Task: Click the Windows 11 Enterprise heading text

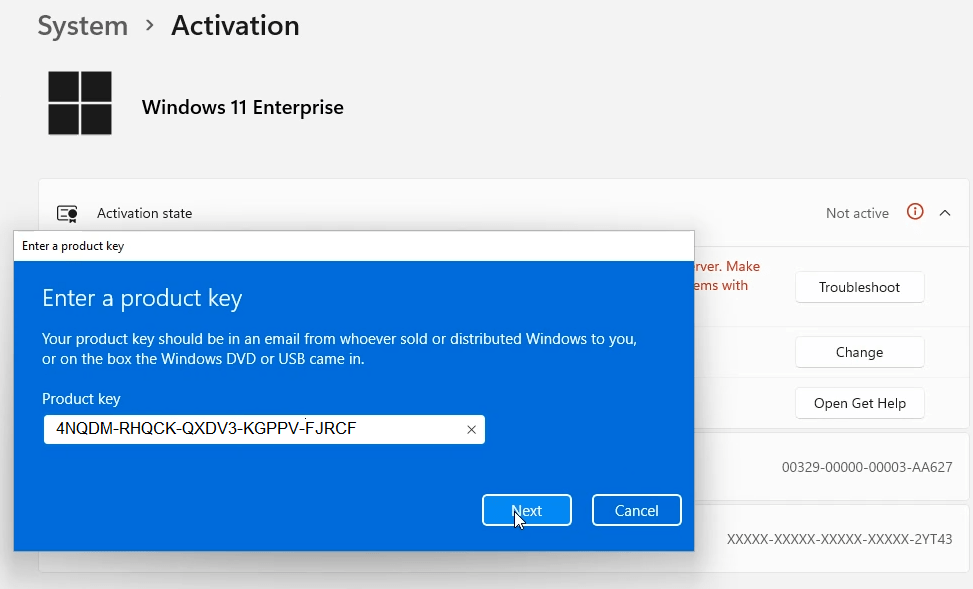Action: coord(242,106)
